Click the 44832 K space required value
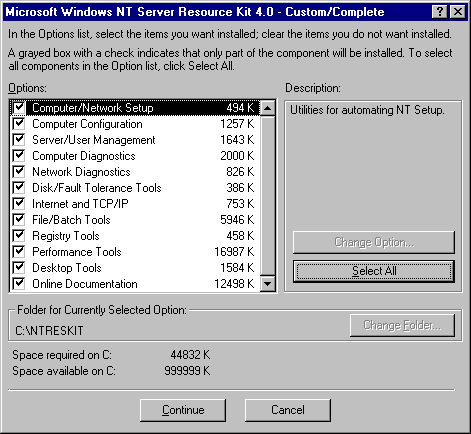 190,355
